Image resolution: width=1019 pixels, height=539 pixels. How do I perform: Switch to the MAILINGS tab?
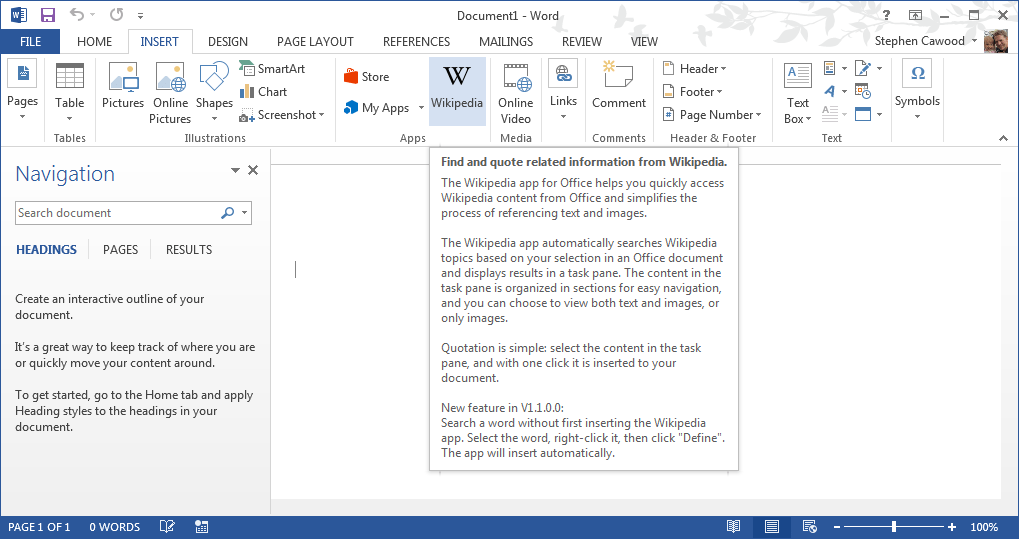506,42
